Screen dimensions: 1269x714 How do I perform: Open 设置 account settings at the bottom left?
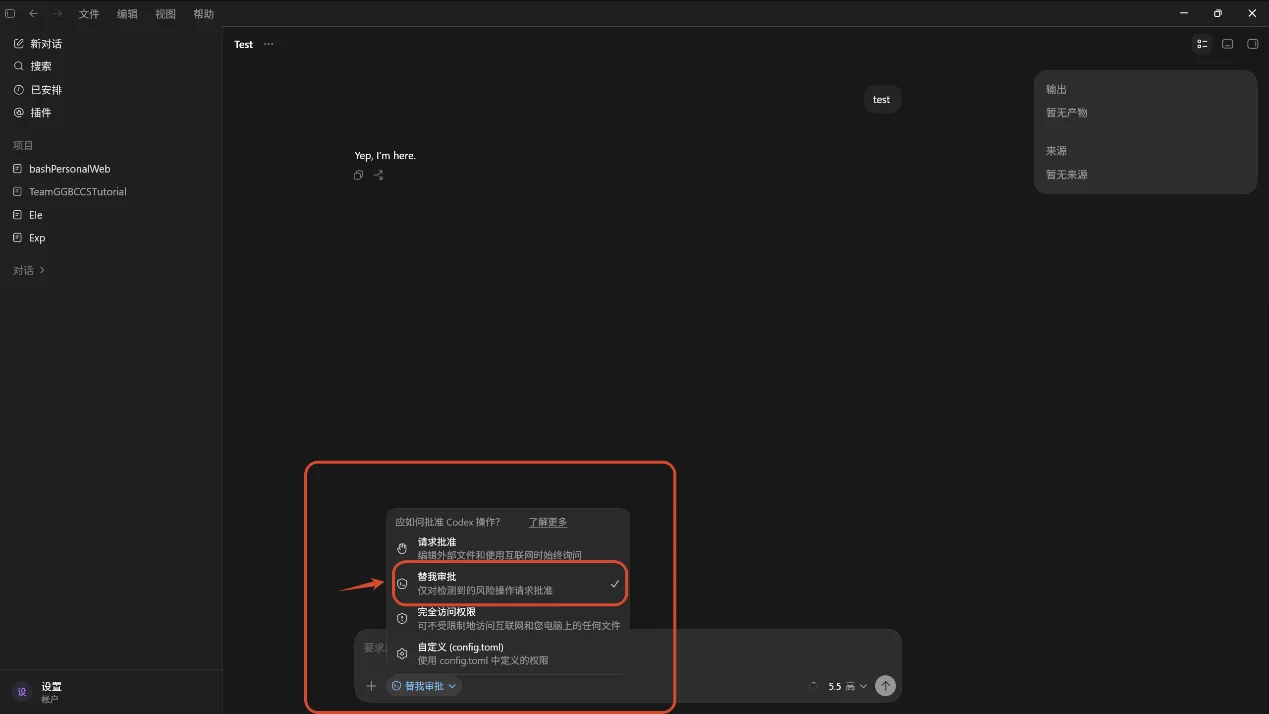click(111, 692)
